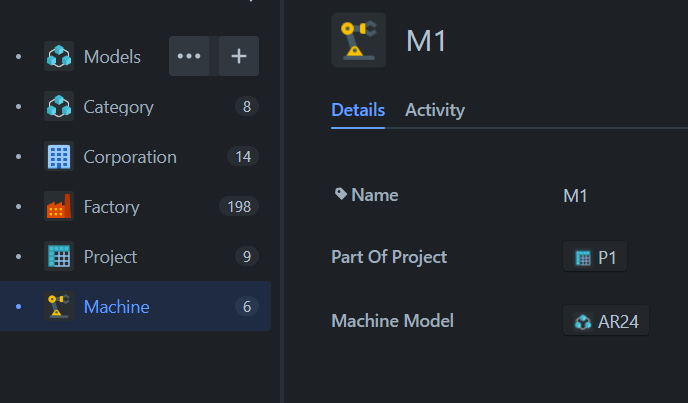Click the Machine robot arm sidebar icon
Viewport: 688px width, 403px height.
59,306
